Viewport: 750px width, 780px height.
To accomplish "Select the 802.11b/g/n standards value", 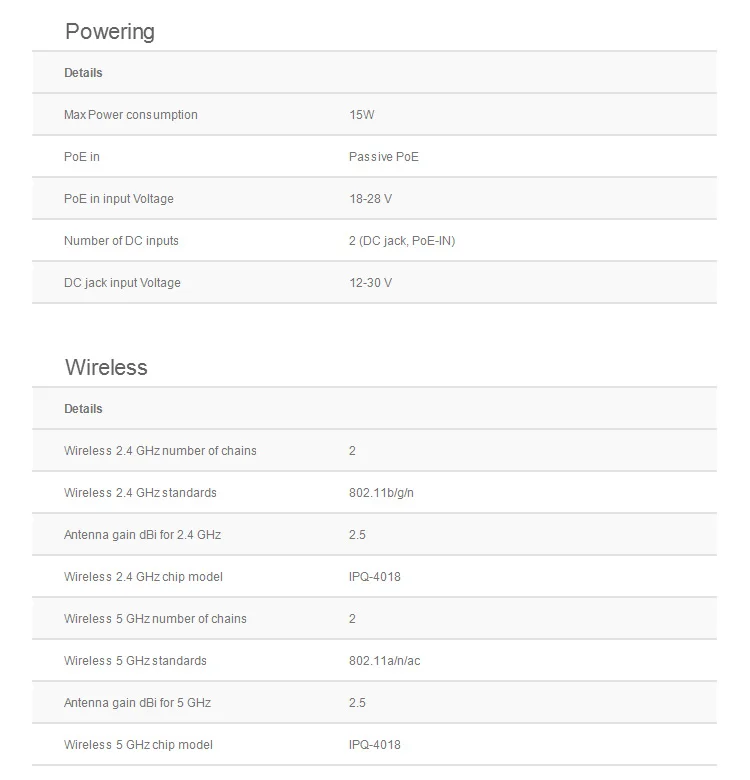I will coord(381,493).
